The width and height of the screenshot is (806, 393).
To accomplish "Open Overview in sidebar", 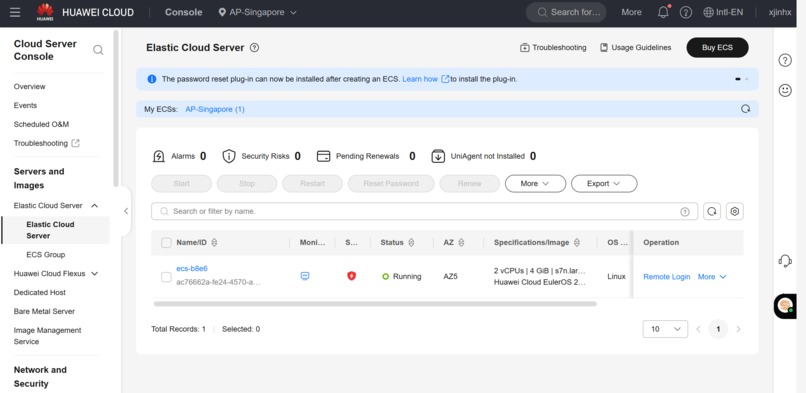I will (30, 86).
